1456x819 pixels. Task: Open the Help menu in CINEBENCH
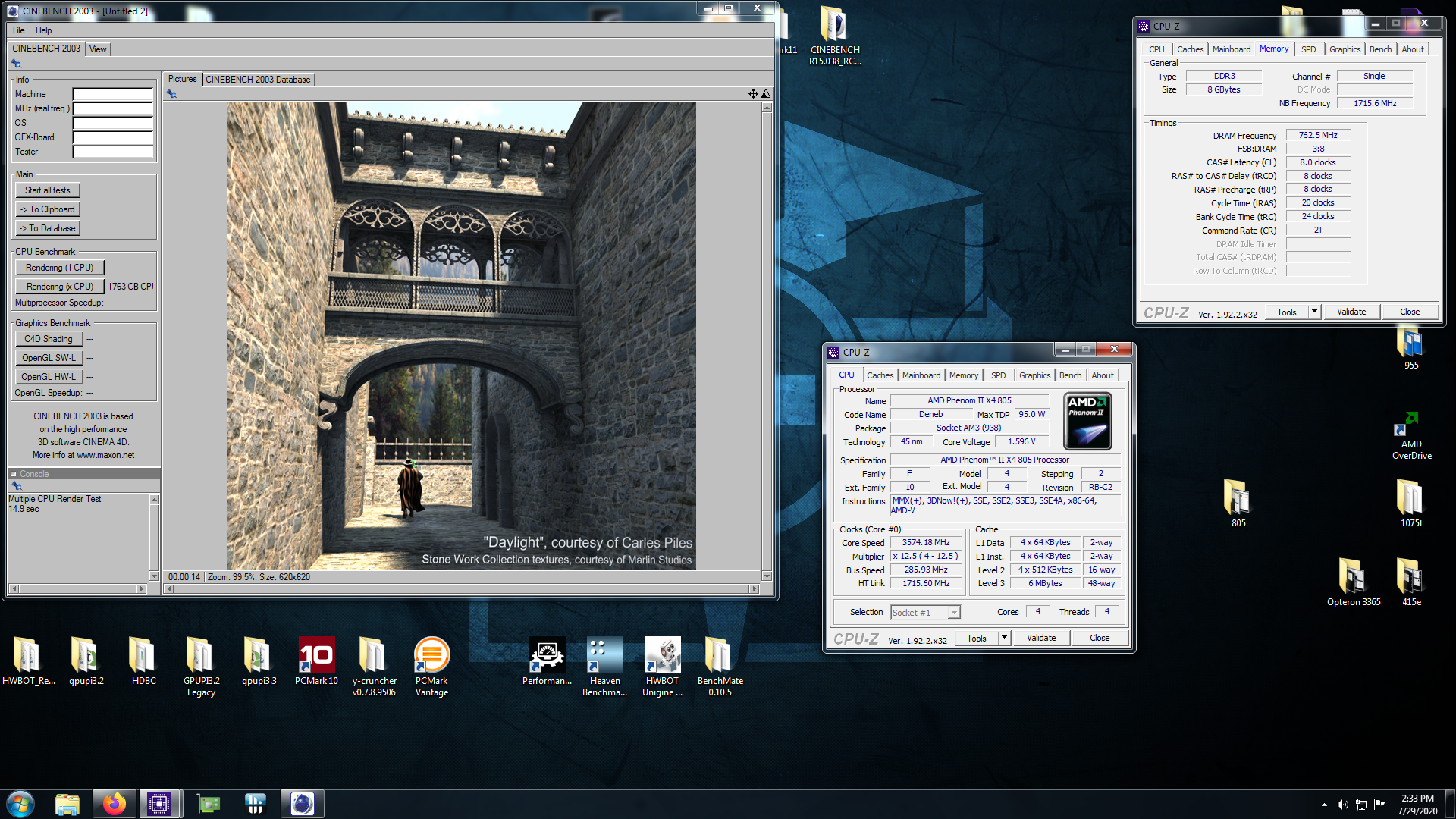coord(44,30)
